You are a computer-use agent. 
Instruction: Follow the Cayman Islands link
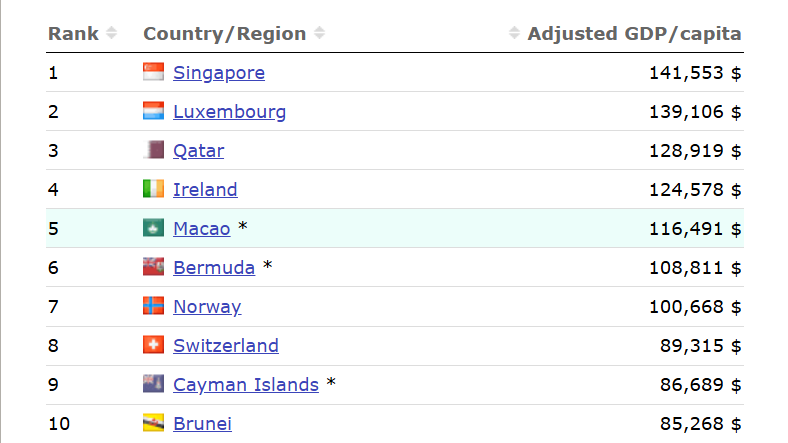click(245, 385)
